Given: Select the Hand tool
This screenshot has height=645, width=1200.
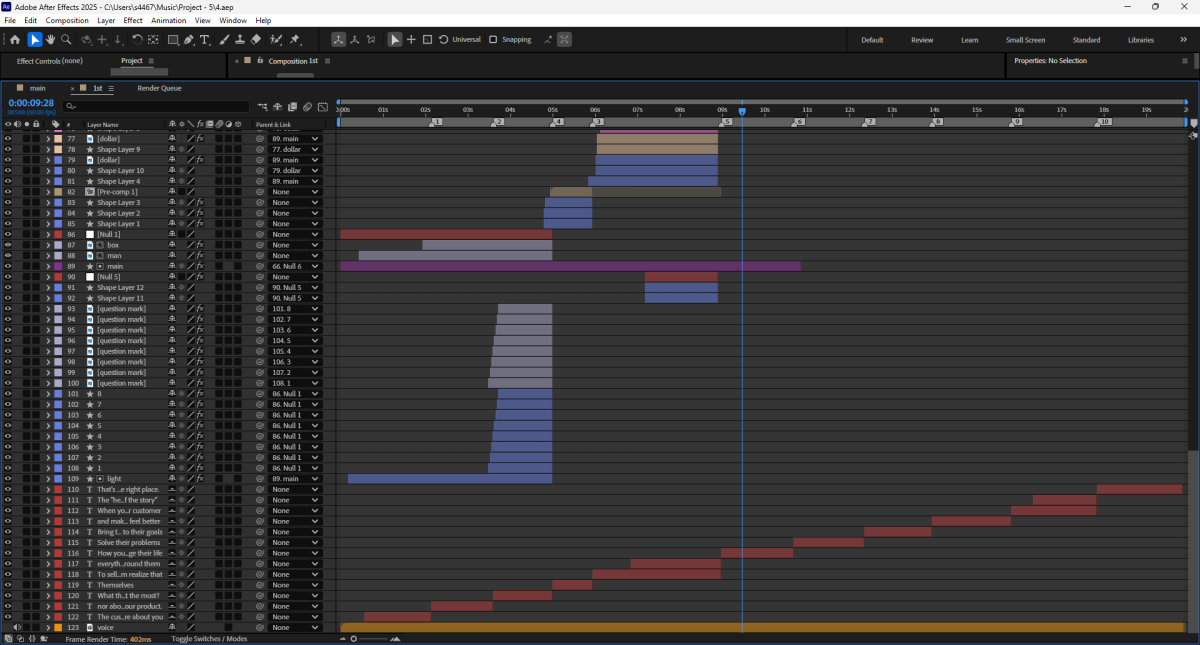Looking at the screenshot, I should click(50, 40).
